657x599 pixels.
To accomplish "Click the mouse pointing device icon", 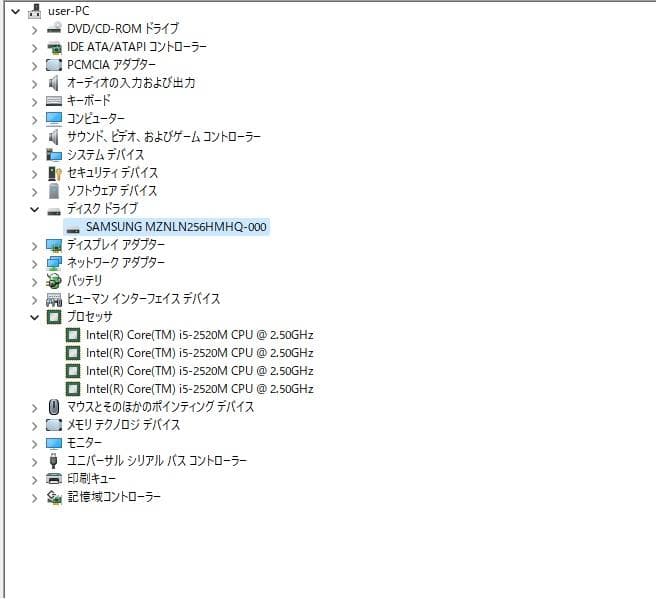I will (x=54, y=407).
